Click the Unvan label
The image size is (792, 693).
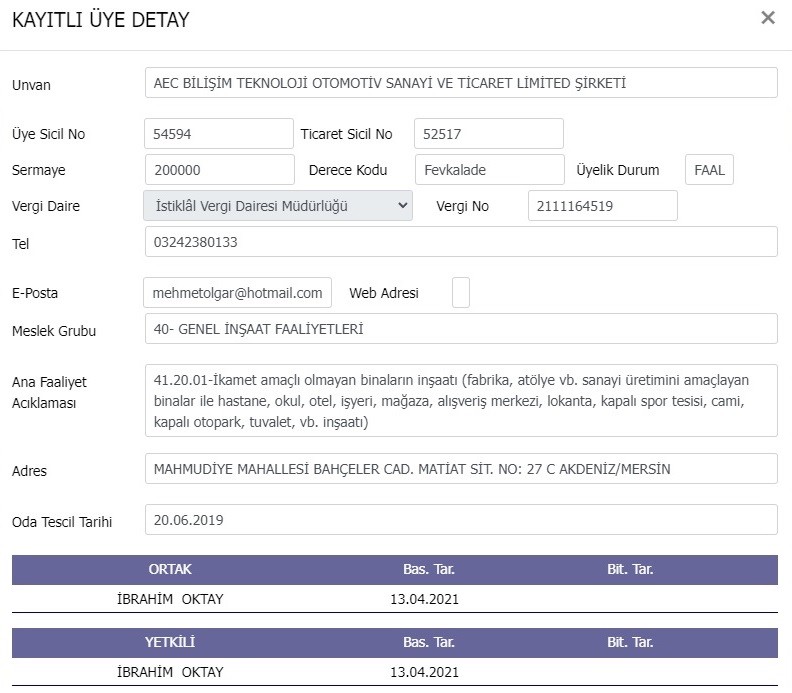click(31, 85)
